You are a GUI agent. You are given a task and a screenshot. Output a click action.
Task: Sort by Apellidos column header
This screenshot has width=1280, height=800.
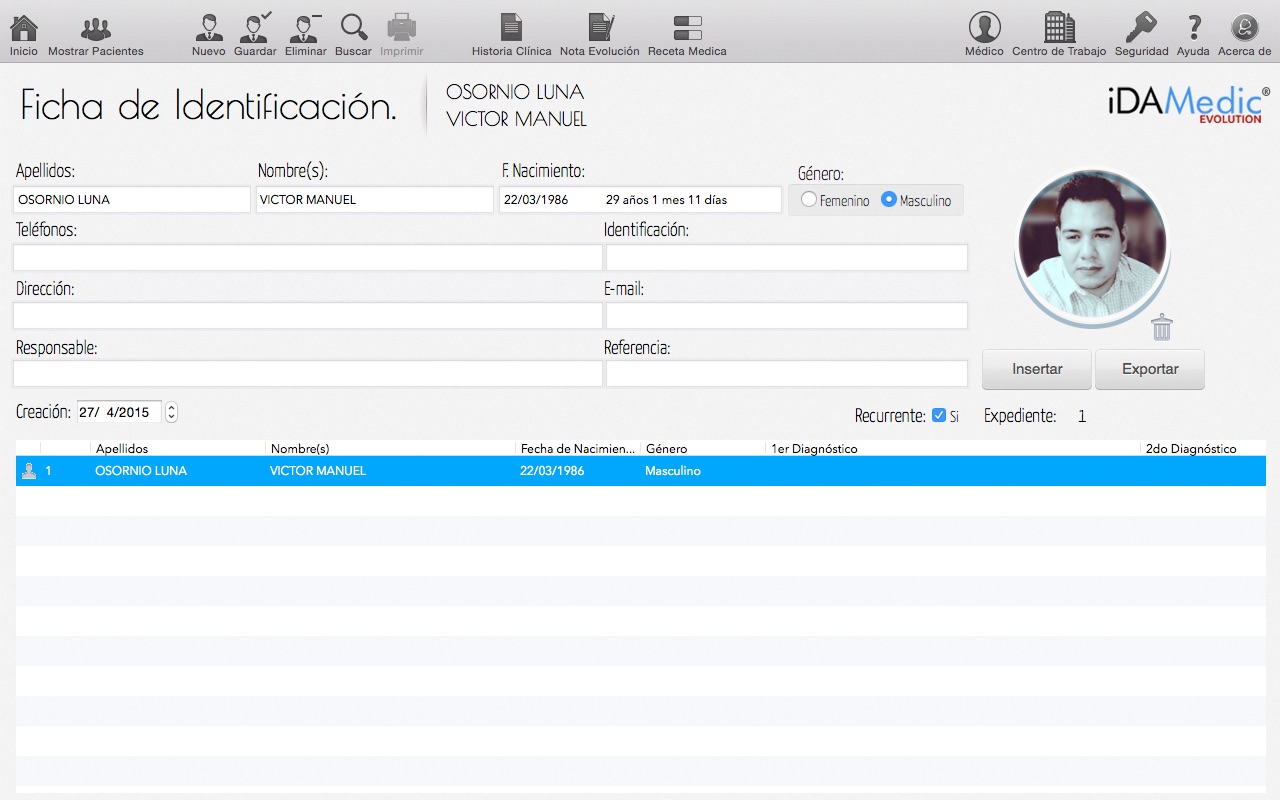[122, 449]
